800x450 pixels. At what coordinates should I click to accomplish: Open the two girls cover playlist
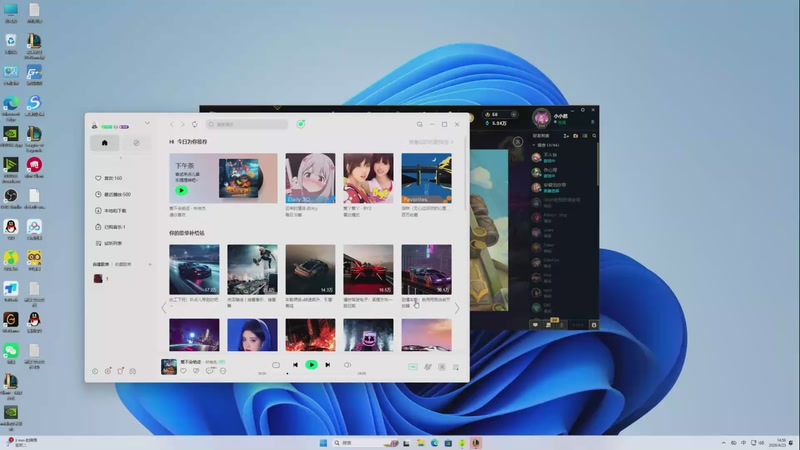[x=368, y=178]
